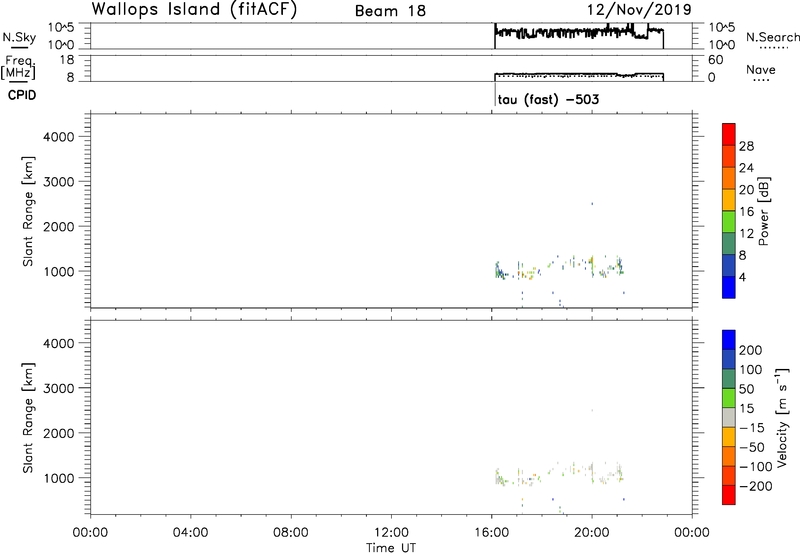Click the 'Slant Range [km]' label of the power panel
The width and height of the screenshot is (800, 554).
point(28,211)
